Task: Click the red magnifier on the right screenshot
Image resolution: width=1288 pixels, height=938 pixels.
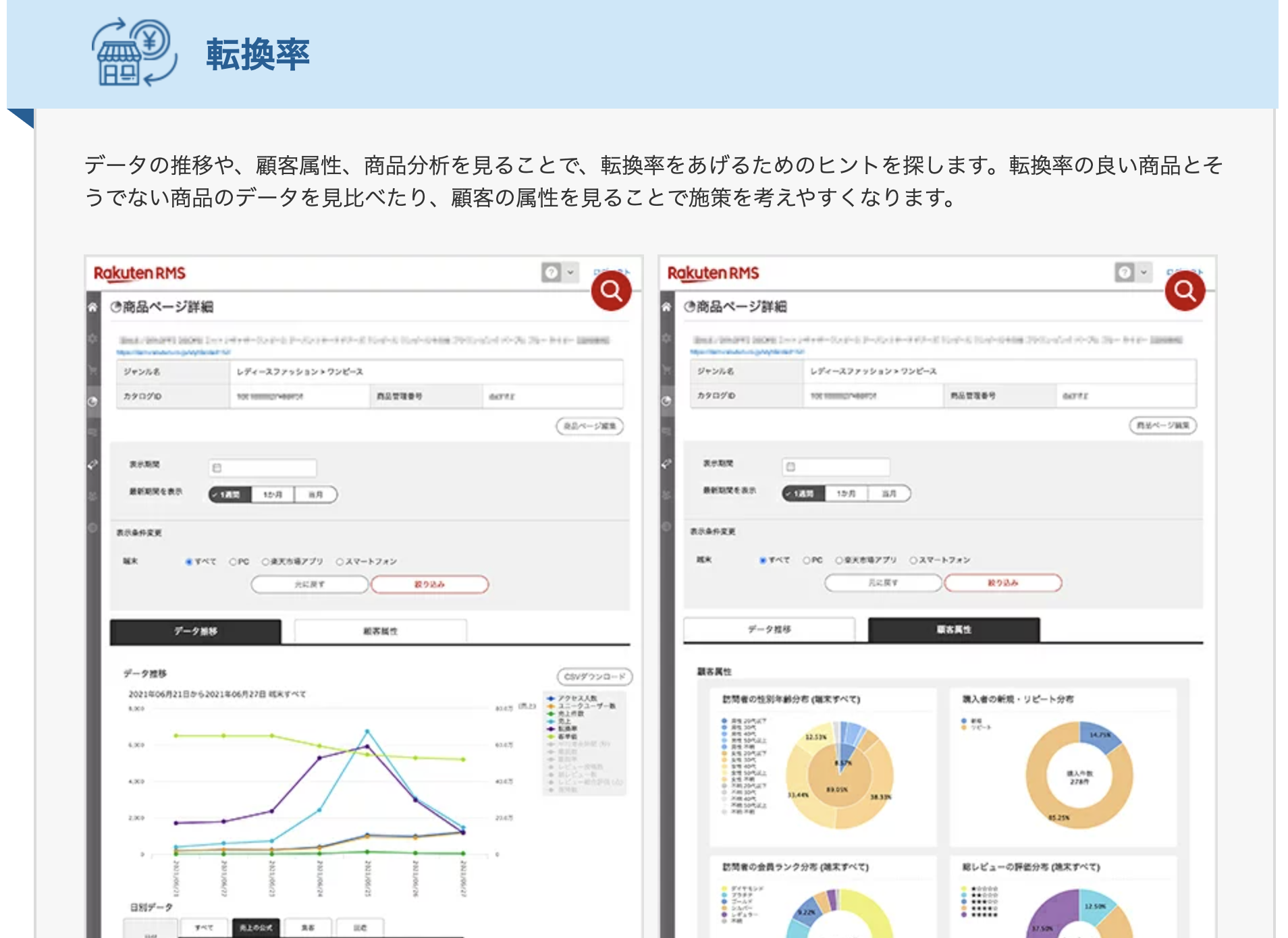Action: [x=1185, y=291]
